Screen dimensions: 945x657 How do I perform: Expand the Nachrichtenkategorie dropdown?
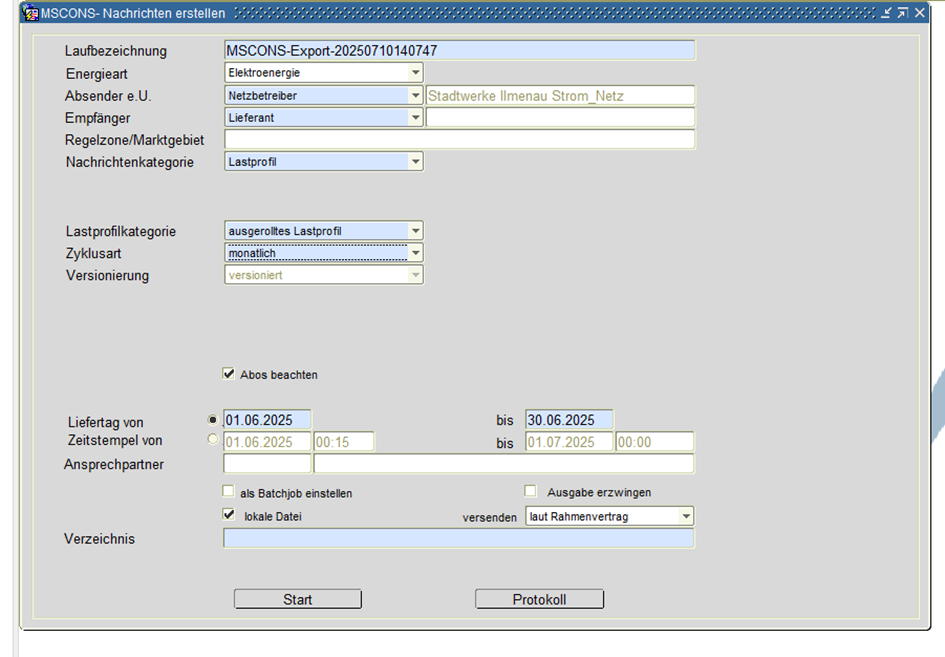coord(415,161)
